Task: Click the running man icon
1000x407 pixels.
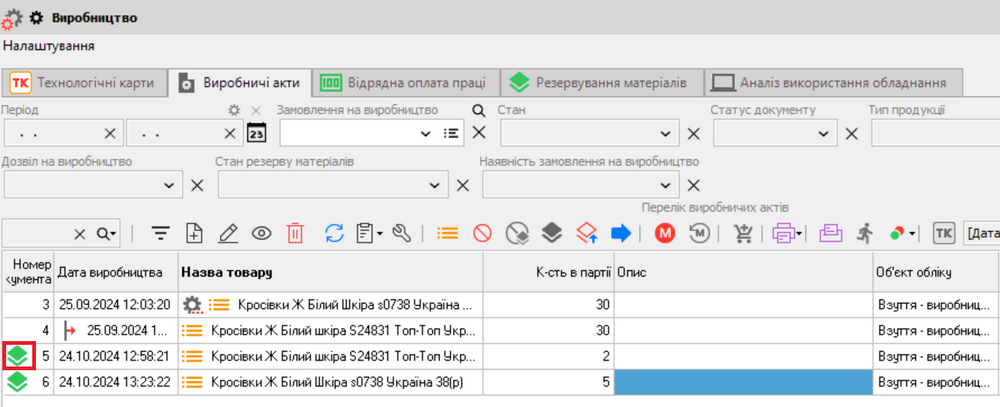Action: click(864, 233)
